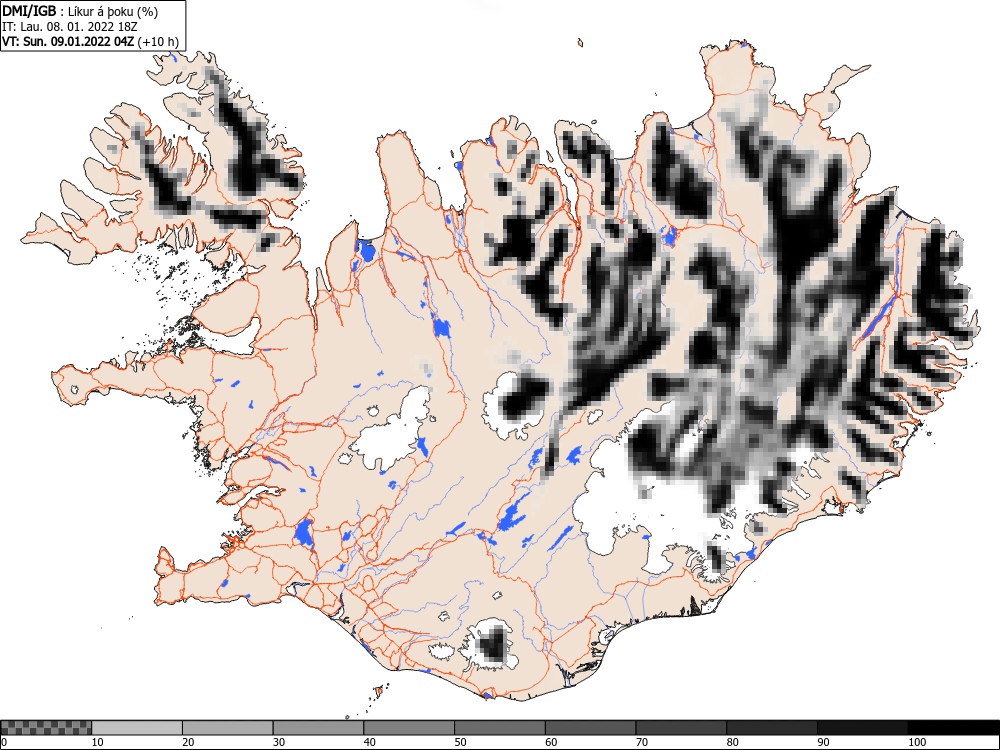Viewport: 1000px width, 750px height.
Task: Click the legend label '60'
Action: pyautogui.click(x=551, y=742)
